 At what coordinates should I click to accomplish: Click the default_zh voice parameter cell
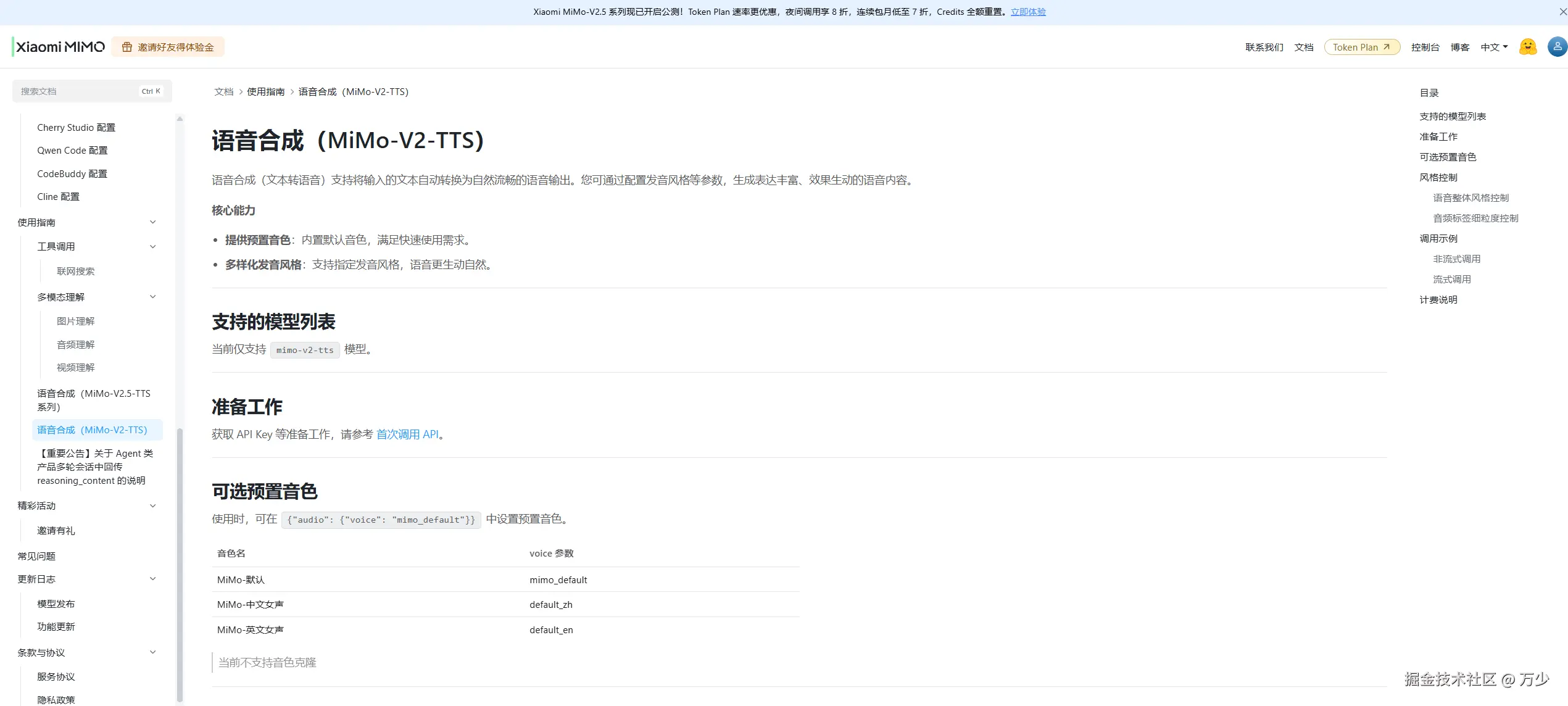click(550, 605)
